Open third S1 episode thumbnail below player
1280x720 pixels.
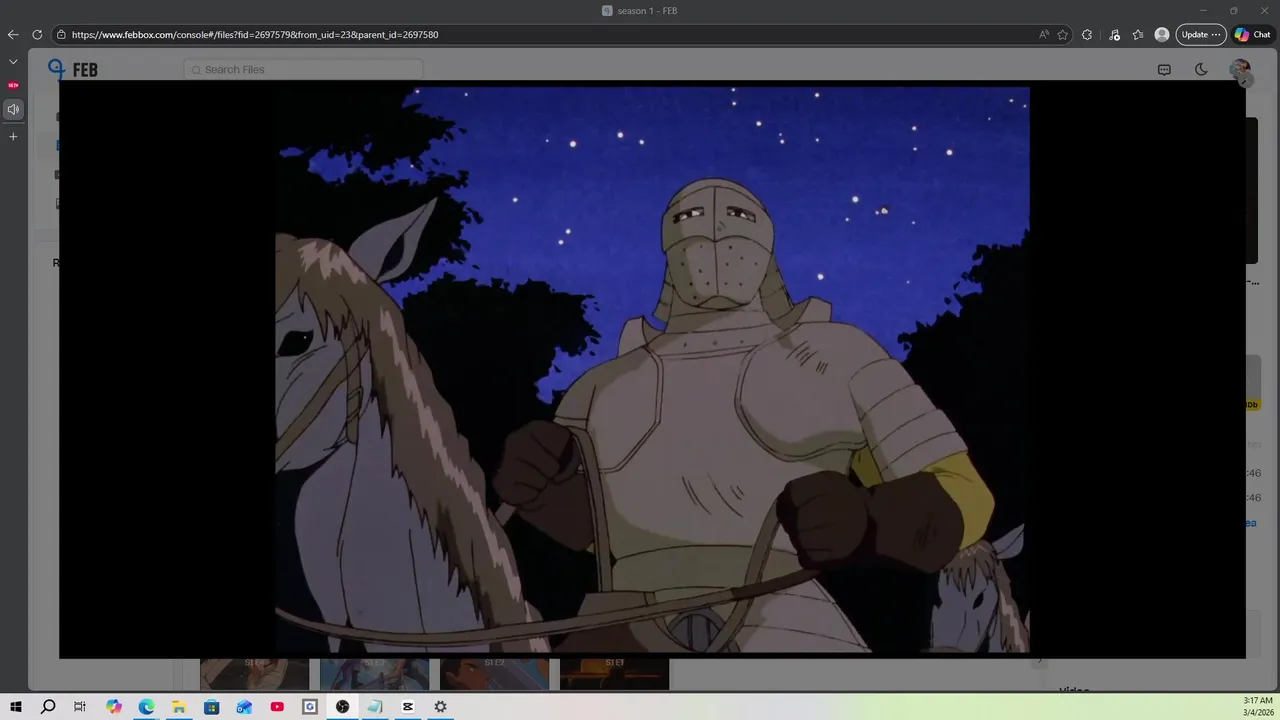click(494, 674)
